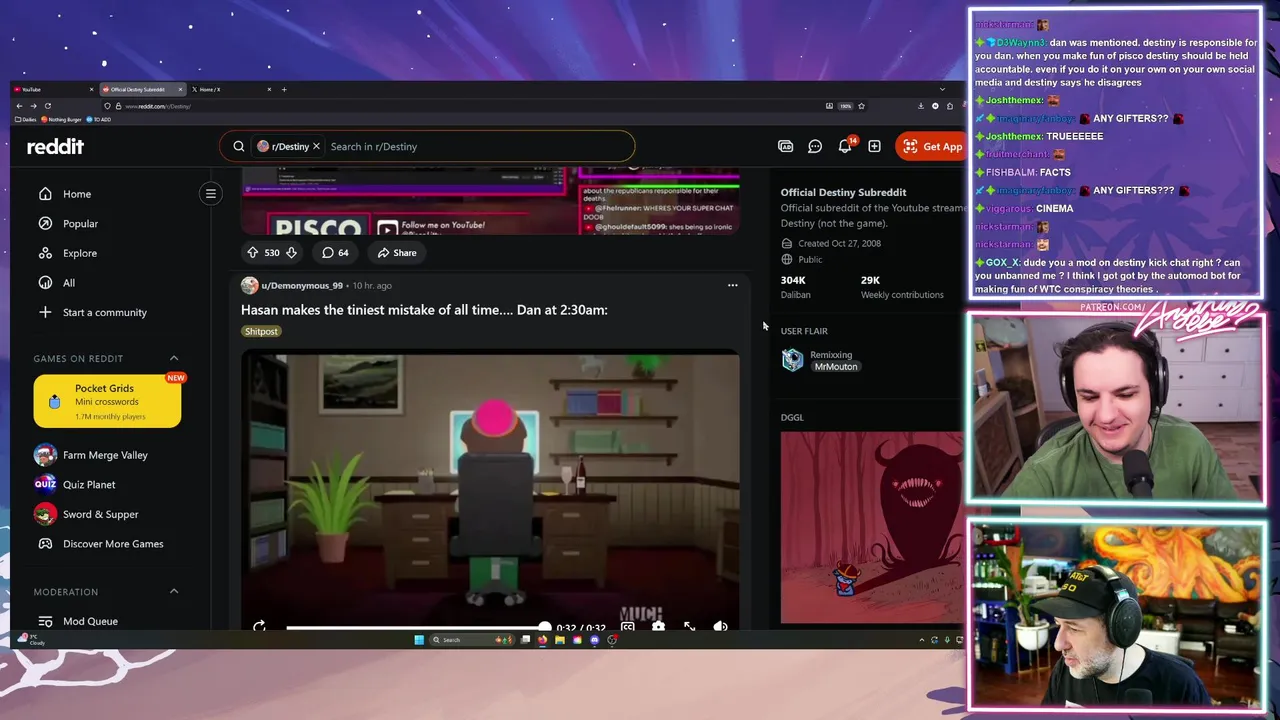Open the Hasan makes the tiniest mistake post title
Image resolution: width=1280 pixels, height=720 pixels.
point(424,310)
